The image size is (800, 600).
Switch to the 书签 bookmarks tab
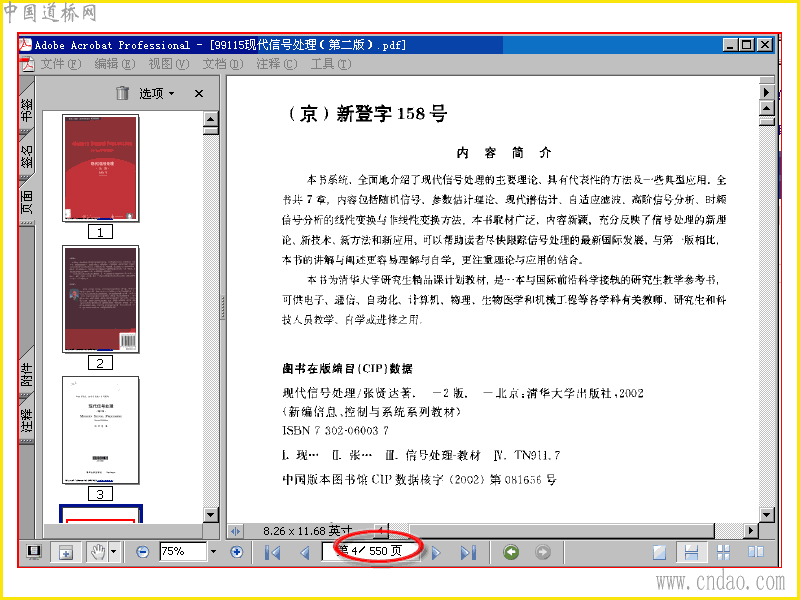[x=27, y=109]
